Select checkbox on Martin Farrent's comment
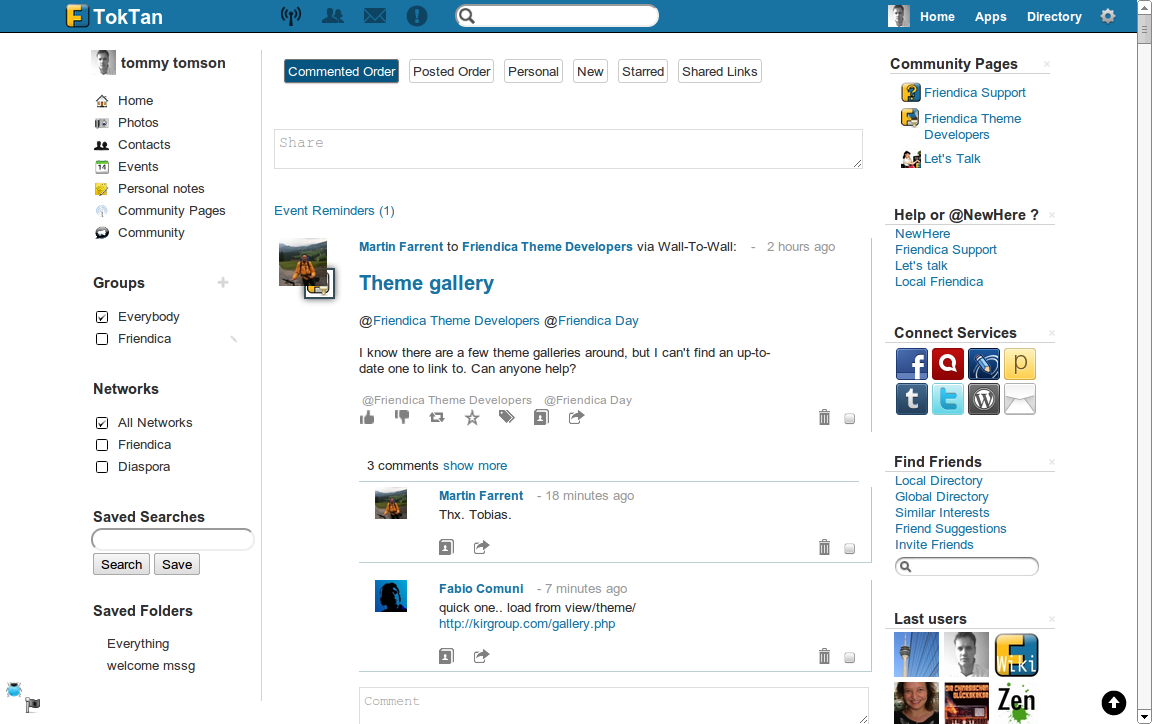The image size is (1152, 724). point(849,548)
